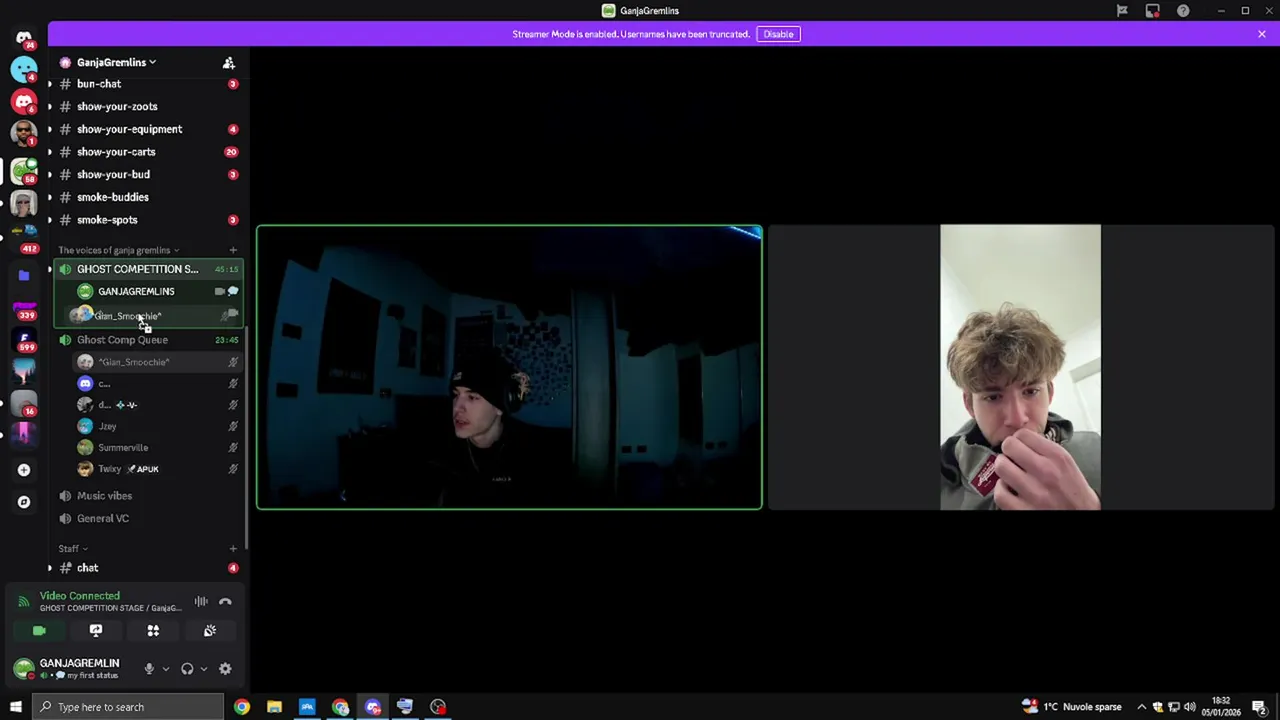Open the server folder icon

[x=24, y=275]
